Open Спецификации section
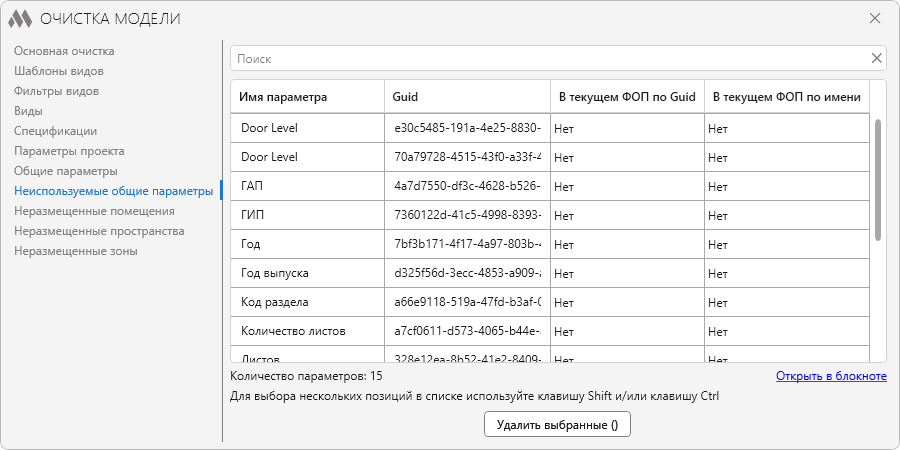Image resolution: width=900 pixels, height=450 pixels. tap(56, 131)
